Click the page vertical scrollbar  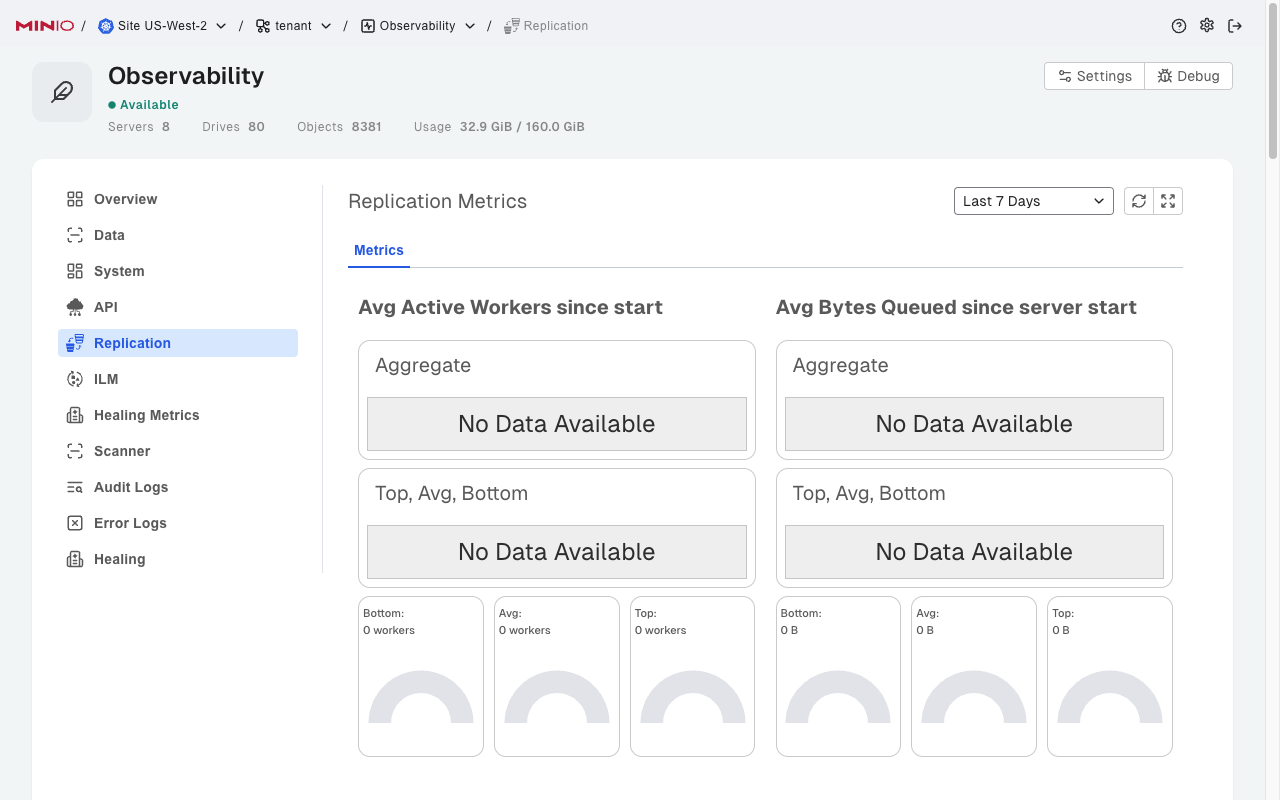coord(1273,80)
